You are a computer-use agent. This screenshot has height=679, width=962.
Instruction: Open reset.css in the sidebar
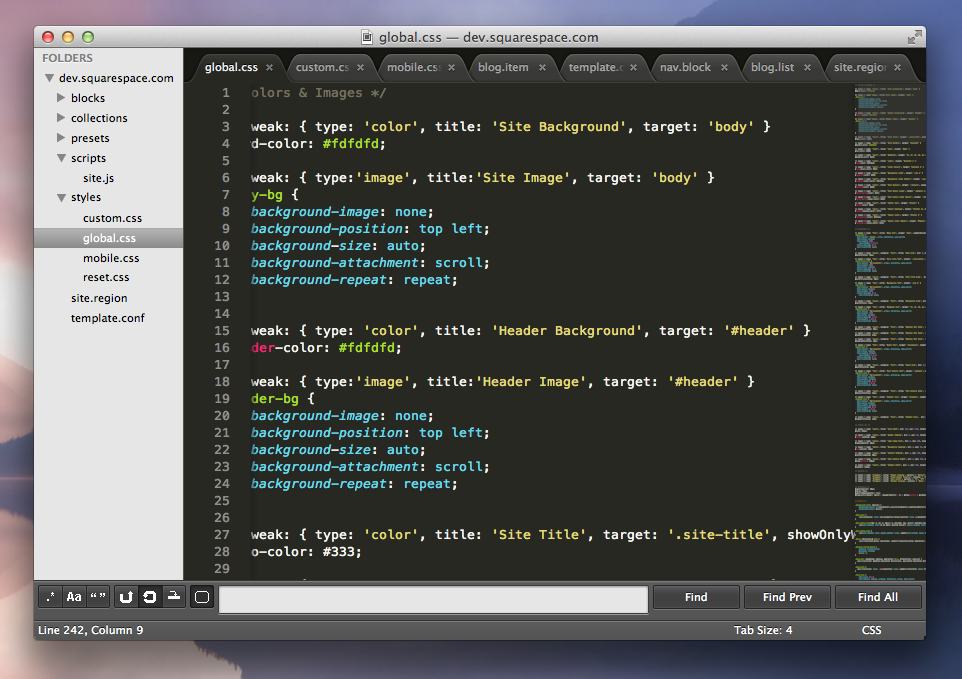106,277
